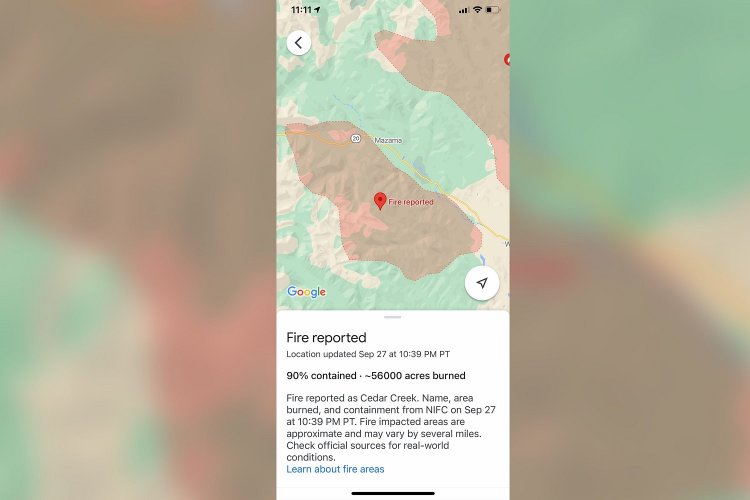
Task: Tap the back arrow button
Action: point(299,43)
